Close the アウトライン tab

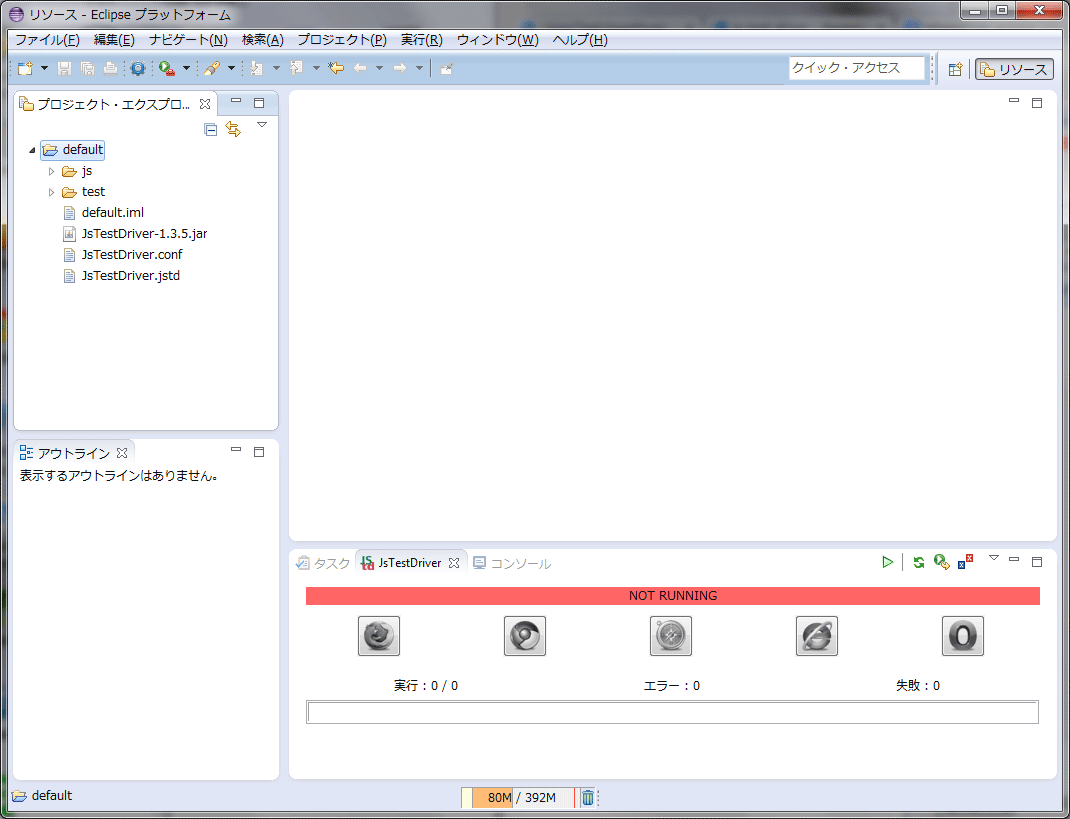click(x=122, y=453)
